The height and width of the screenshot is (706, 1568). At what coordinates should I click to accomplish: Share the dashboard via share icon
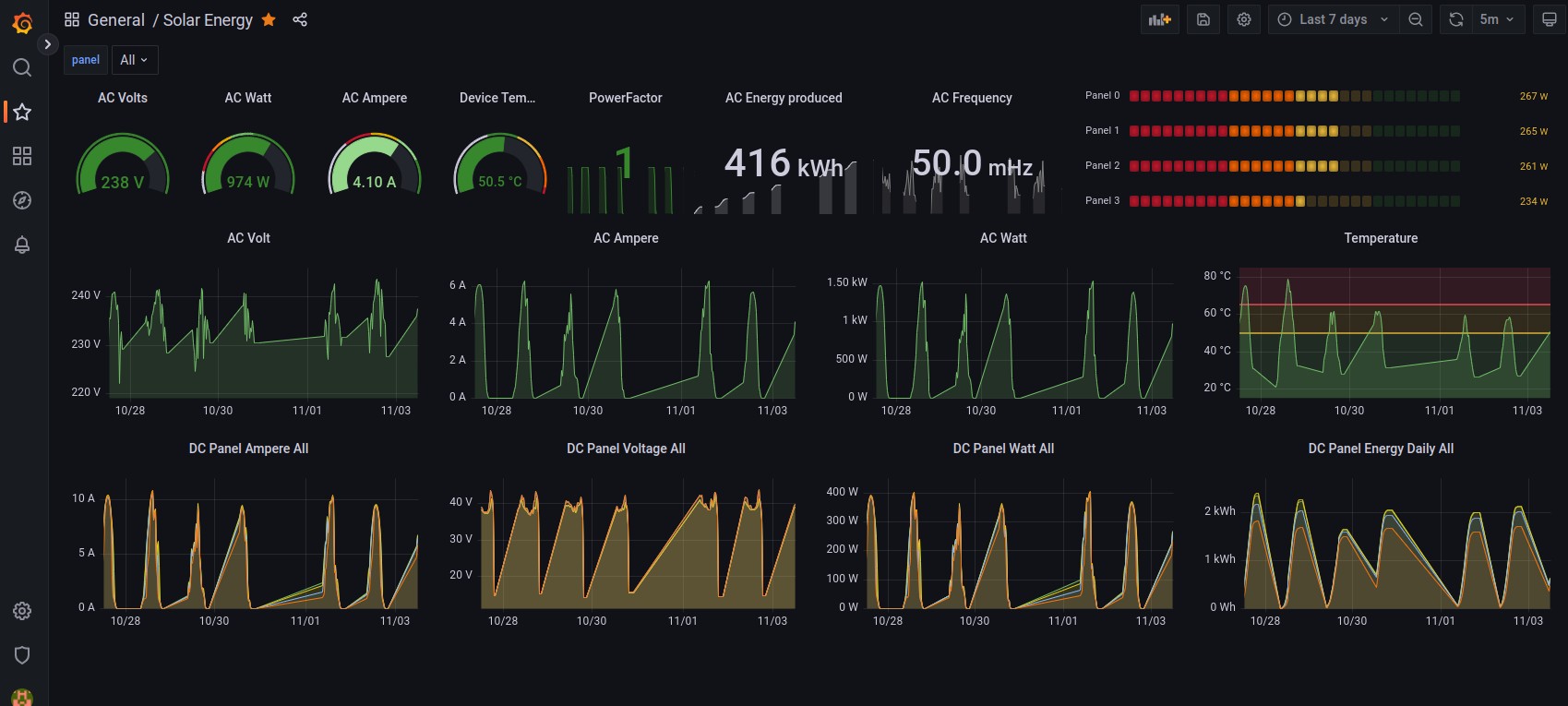(300, 19)
